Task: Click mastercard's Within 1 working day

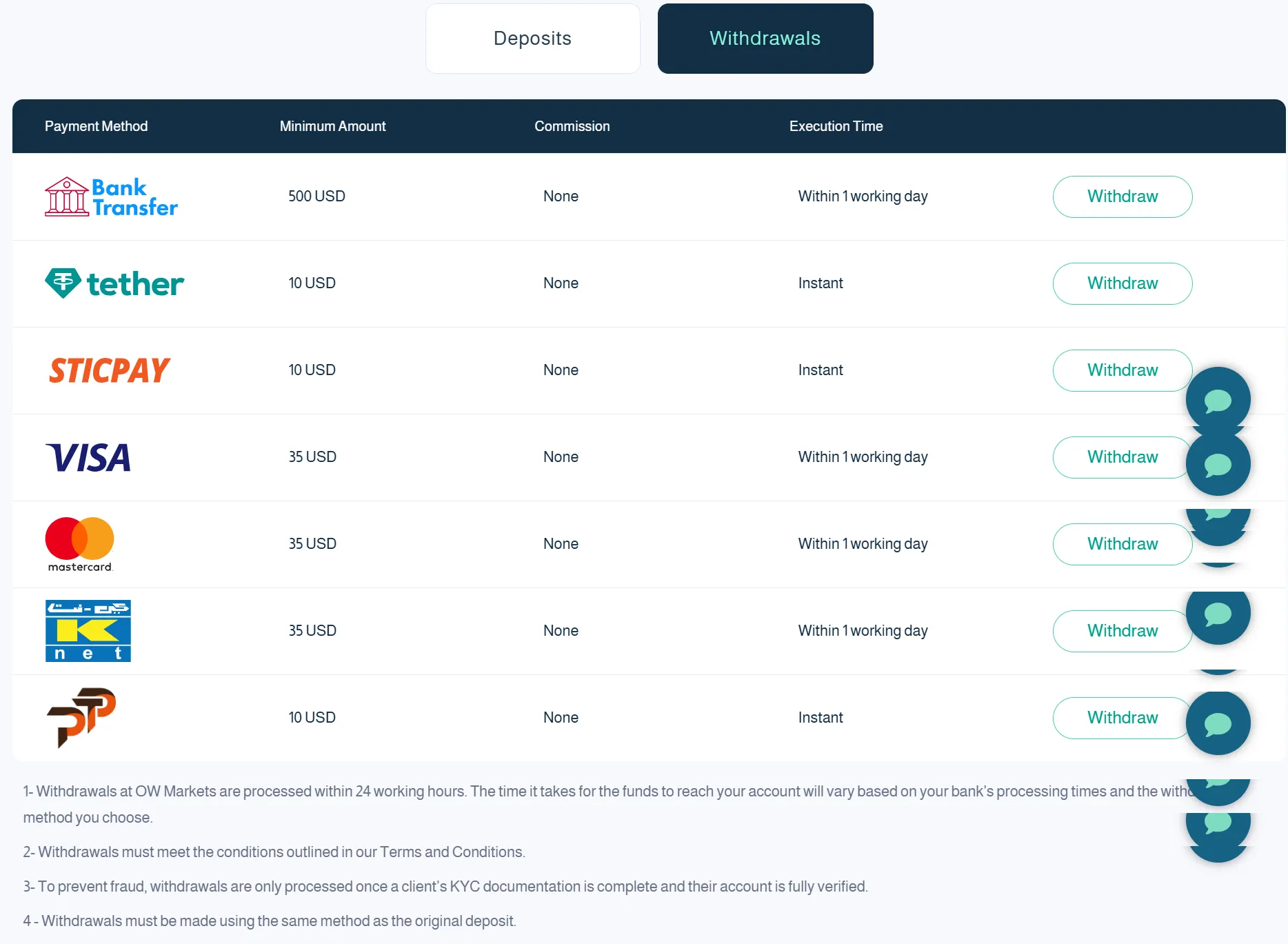Action: tap(863, 544)
